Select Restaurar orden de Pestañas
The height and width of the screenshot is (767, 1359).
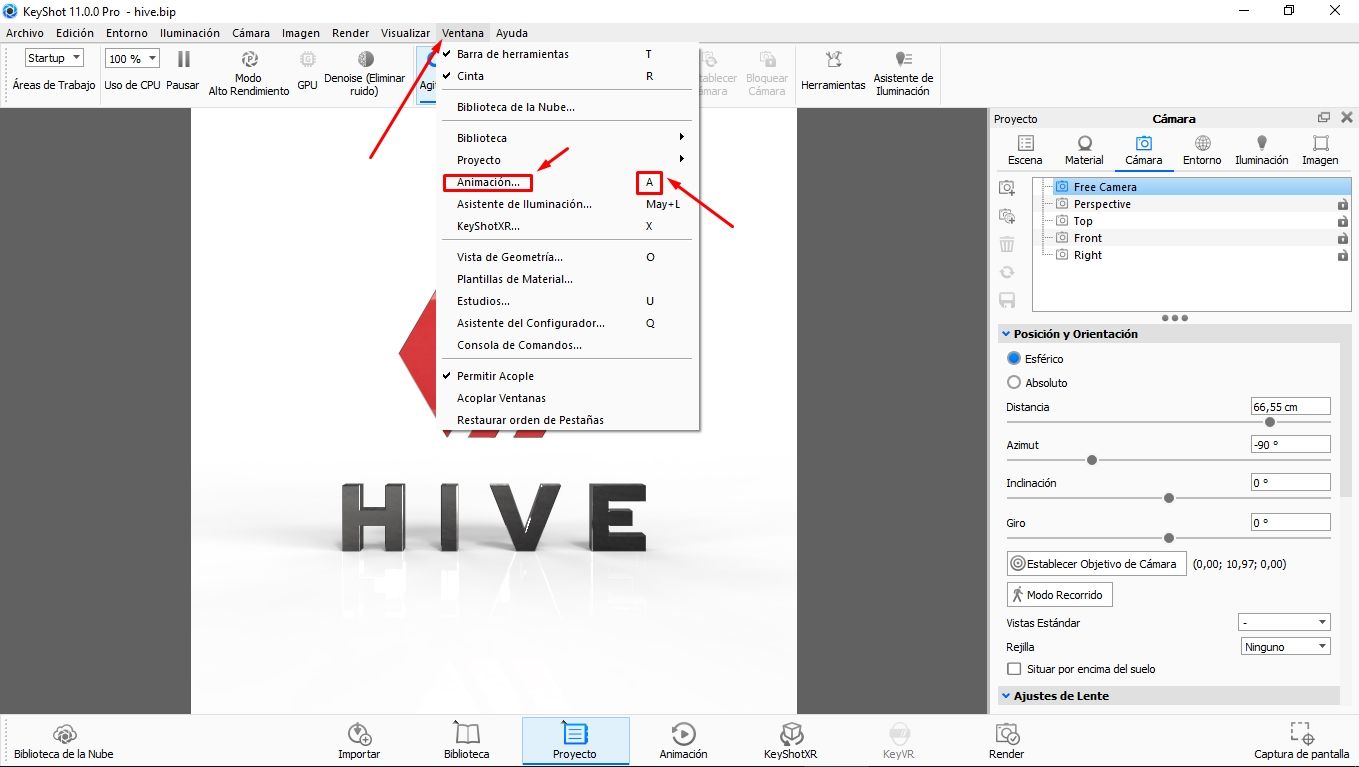click(569, 420)
